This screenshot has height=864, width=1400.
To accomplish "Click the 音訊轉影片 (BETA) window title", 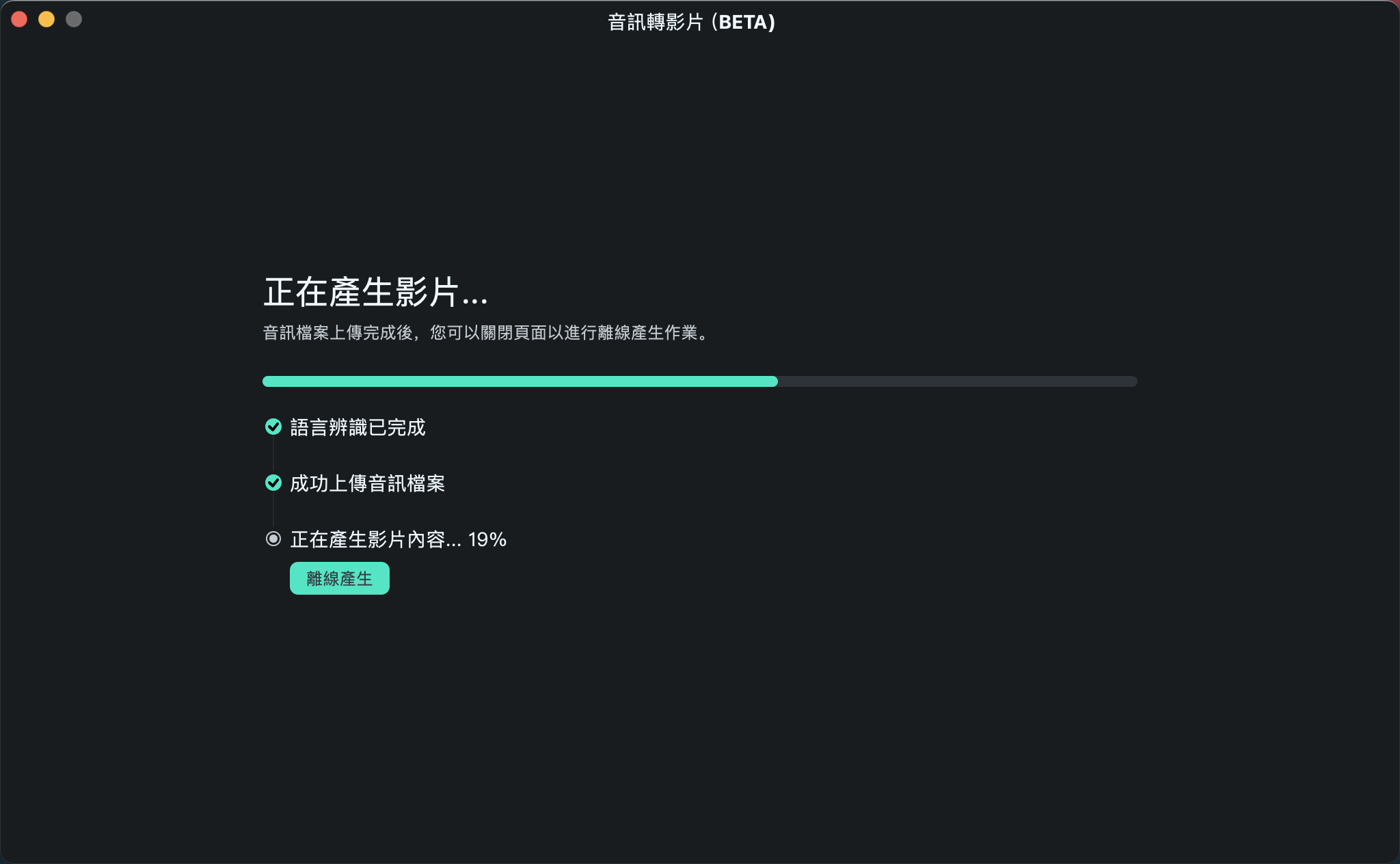I will (691, 22).
